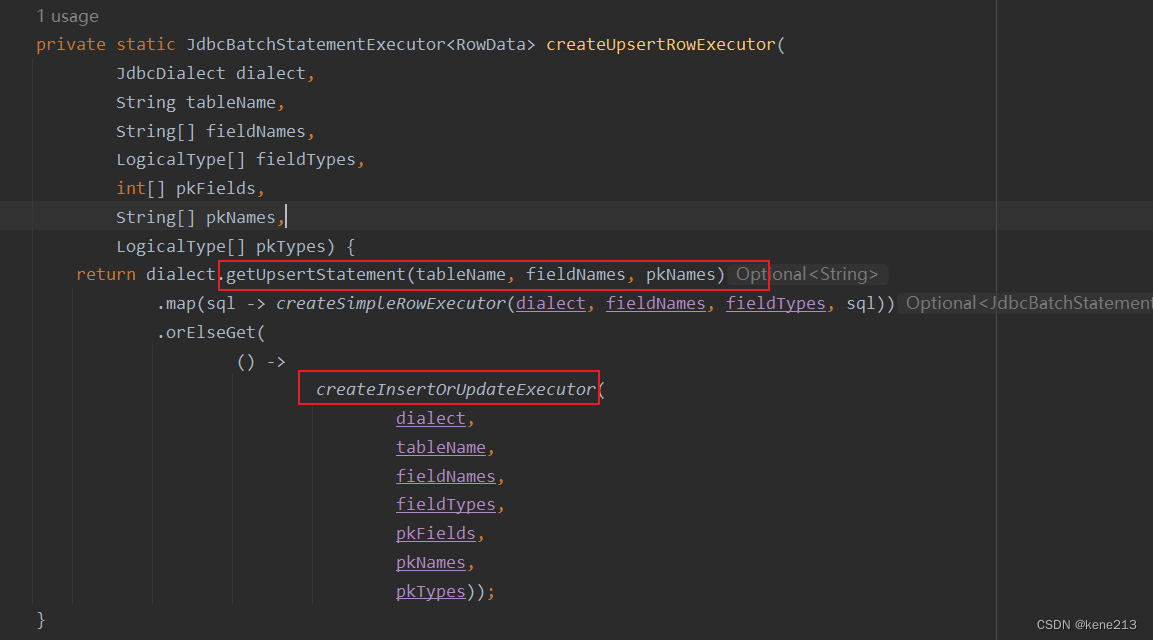This screenshot has height=640, width=1153.
Task: Click the sql lambda parameter in map
Action: (x=220, y=303)
